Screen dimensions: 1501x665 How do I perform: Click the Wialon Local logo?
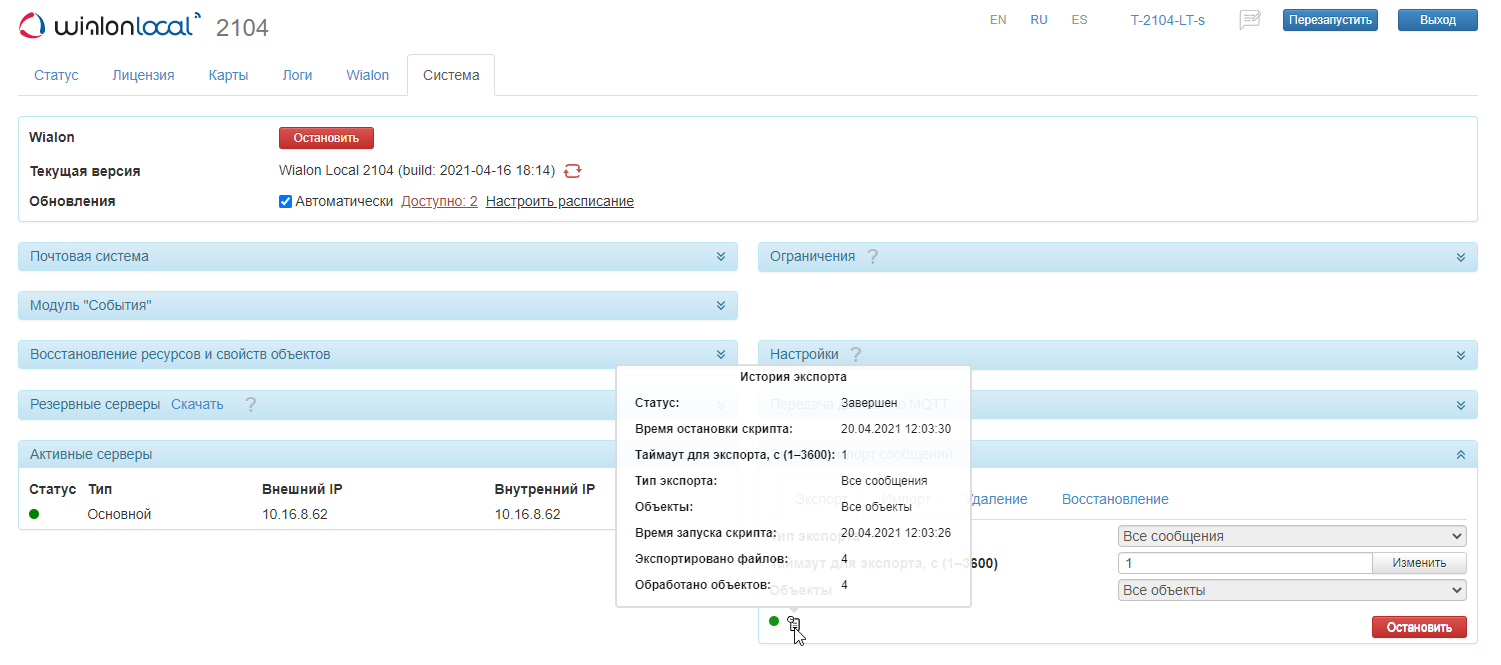111,25
